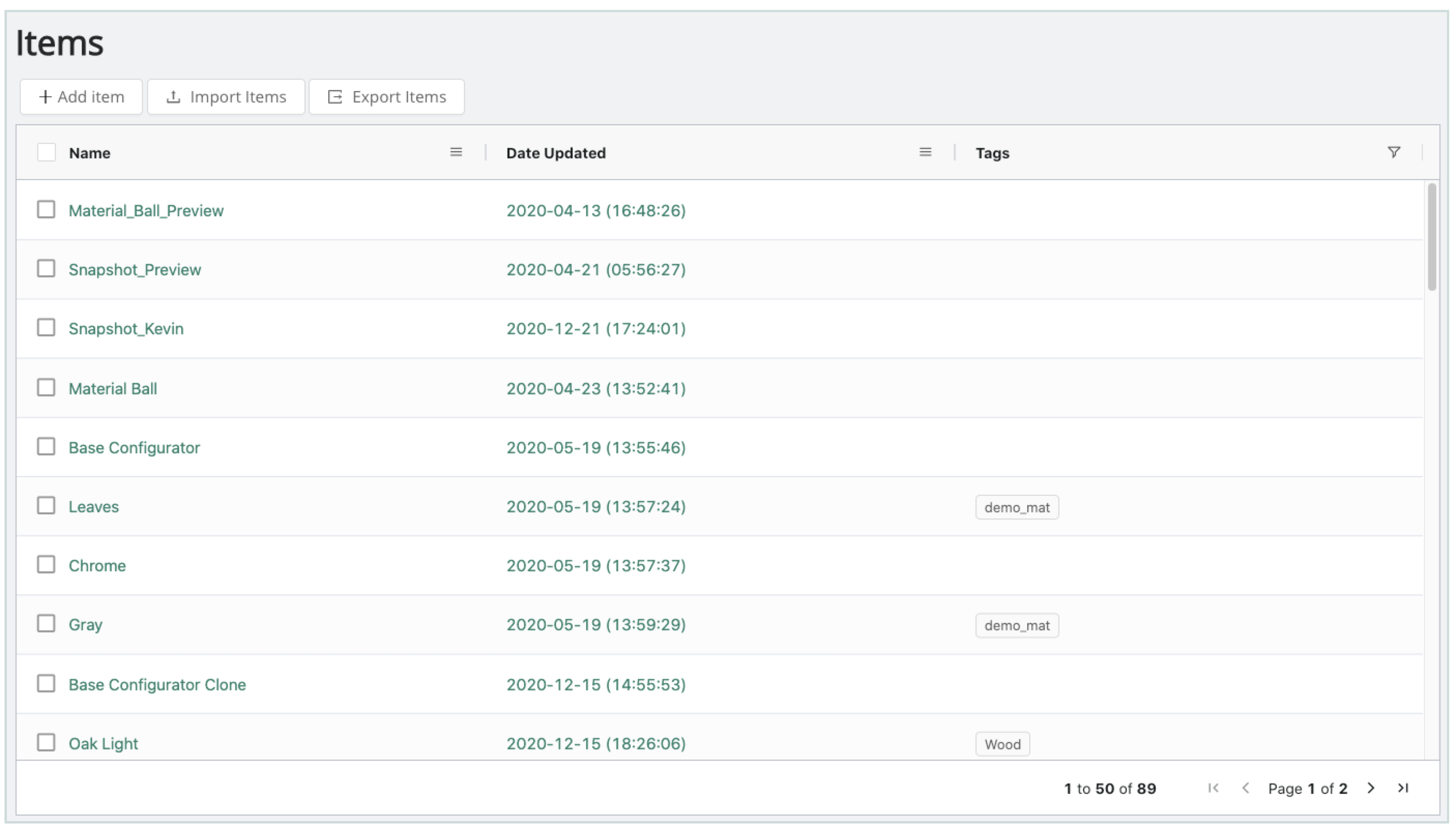Image resolution: width=1456 pixels, height=828 pixels.
Task: Click the Import Items button
Action: pos(226,97)
